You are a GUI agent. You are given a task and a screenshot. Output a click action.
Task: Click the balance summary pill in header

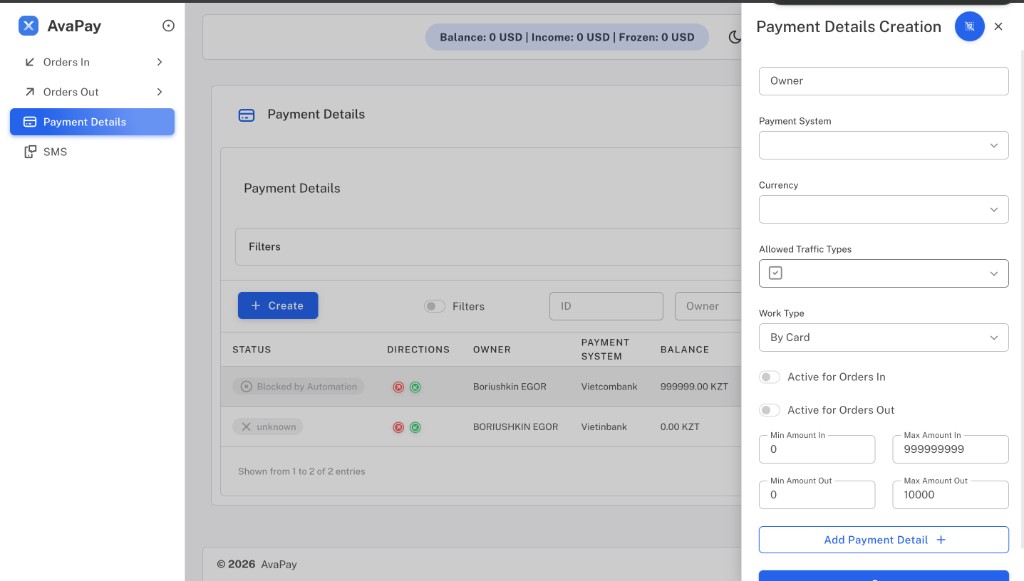click(567, 37)
